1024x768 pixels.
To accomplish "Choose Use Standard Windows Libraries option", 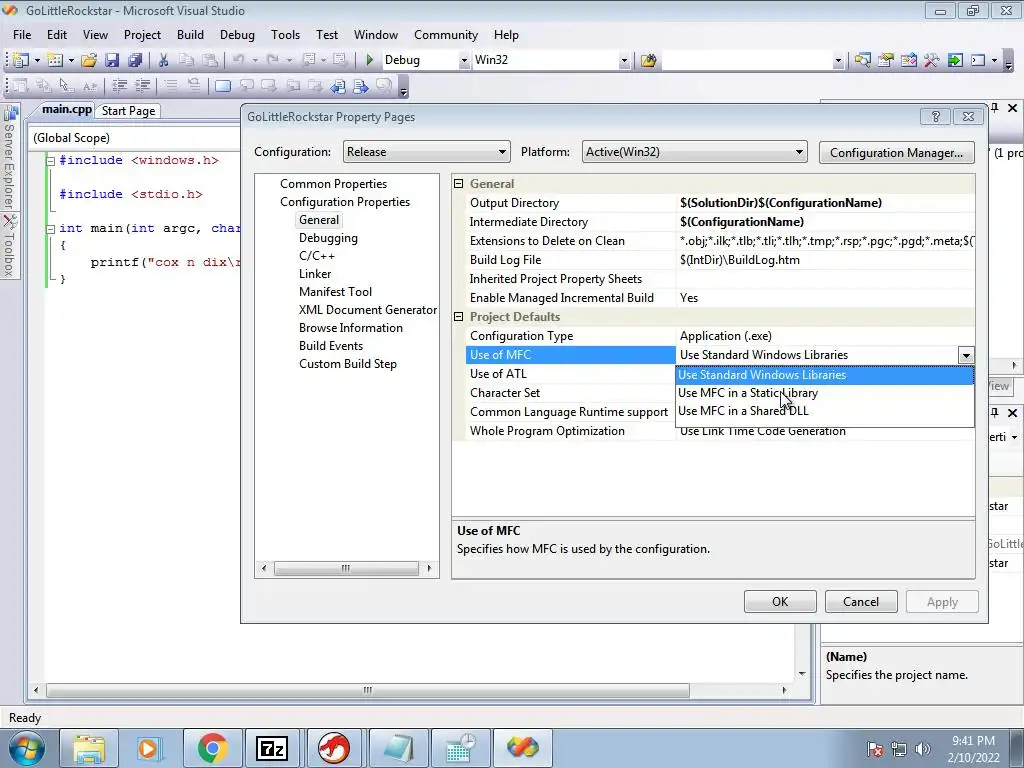I will tap(824, 375).
